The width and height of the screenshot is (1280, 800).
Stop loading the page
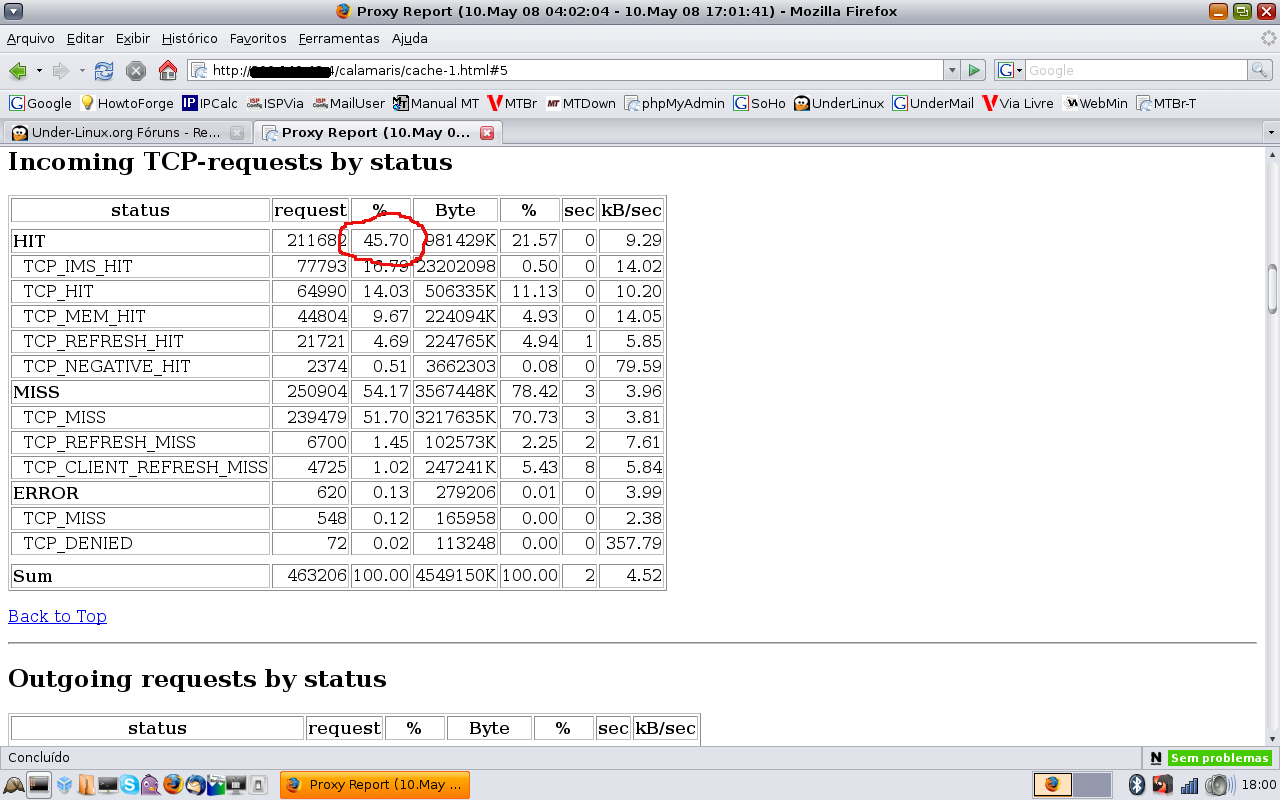point(136,71)
